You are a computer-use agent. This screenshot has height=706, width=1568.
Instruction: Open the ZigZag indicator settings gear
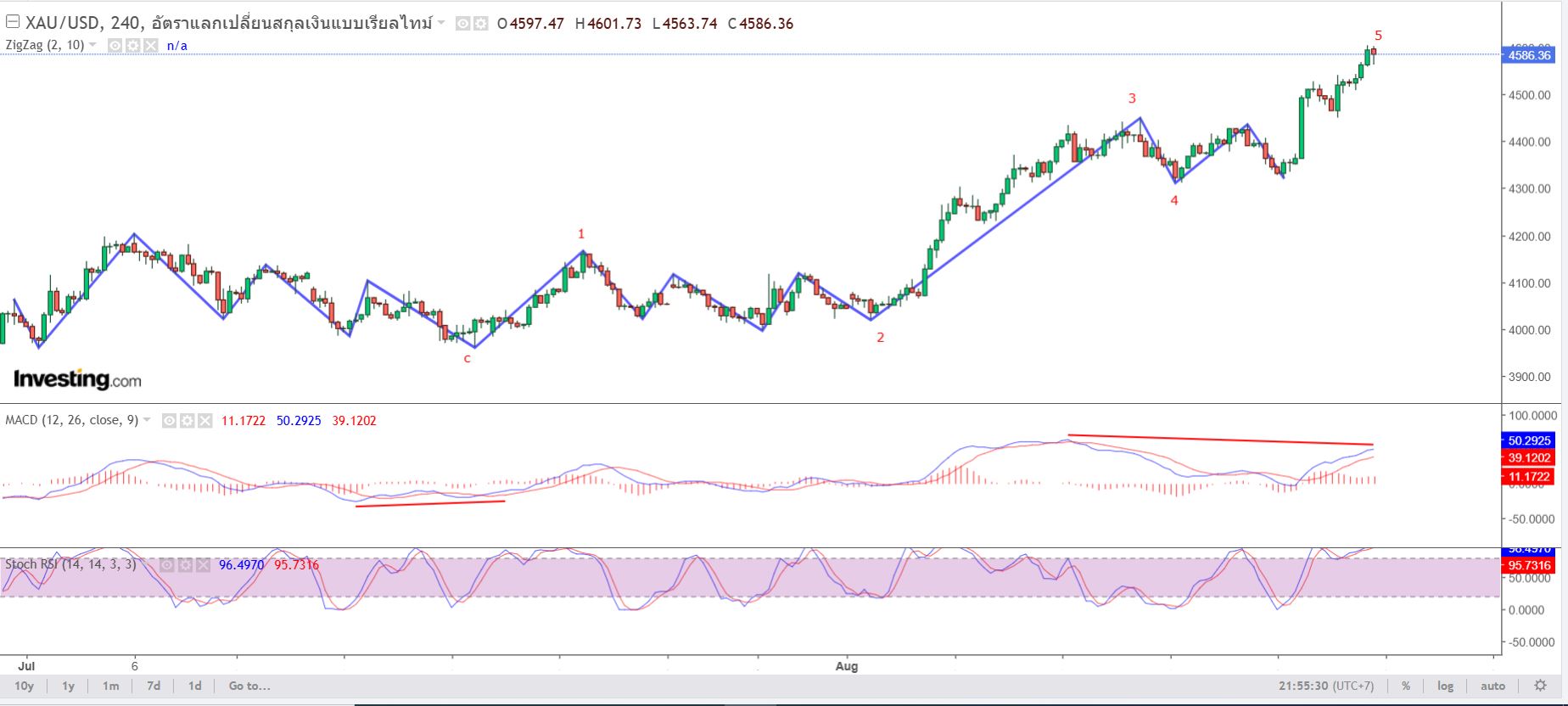(x=133, y=45)
